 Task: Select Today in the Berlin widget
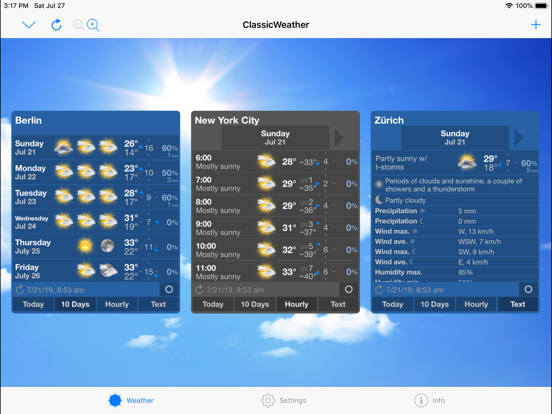tap(33, 304)
